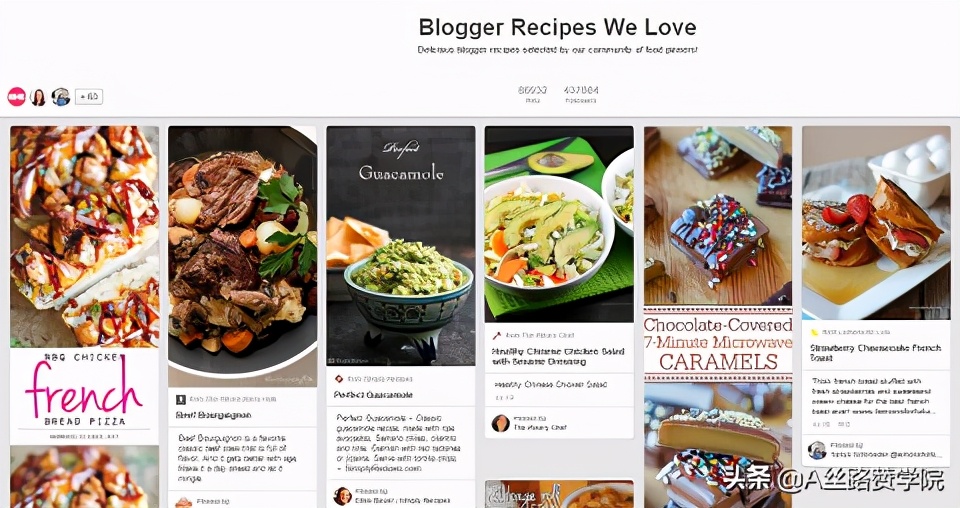This screenshot has width=960, height=508.
Task: Click the Perfect Guacamole title link
Action: point(373,395)
